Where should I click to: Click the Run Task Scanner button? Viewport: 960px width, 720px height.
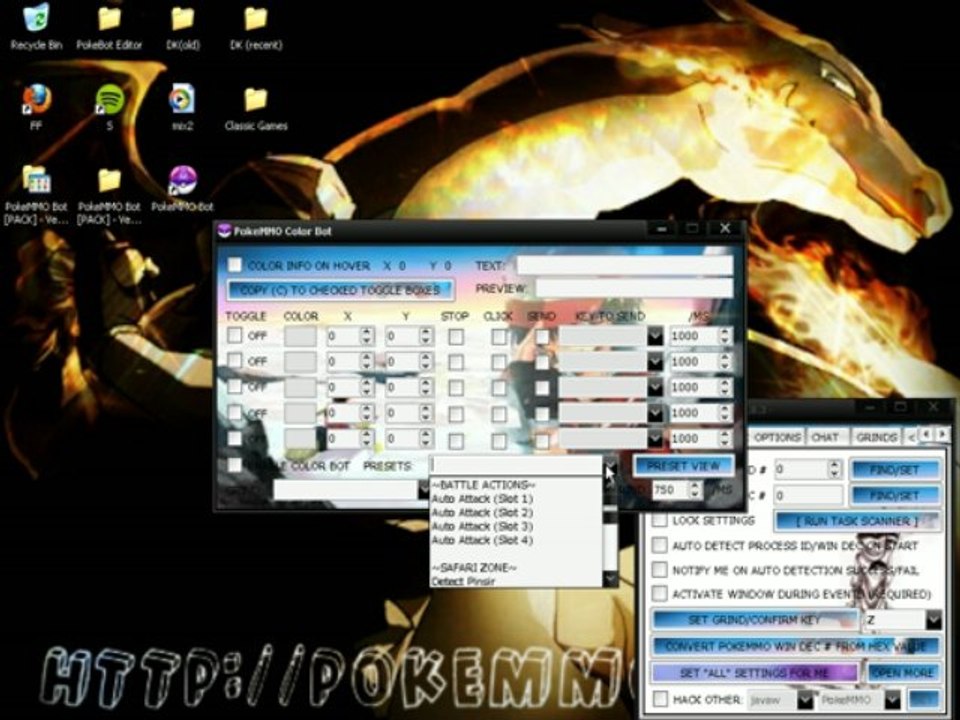click(x=857, y=521)
